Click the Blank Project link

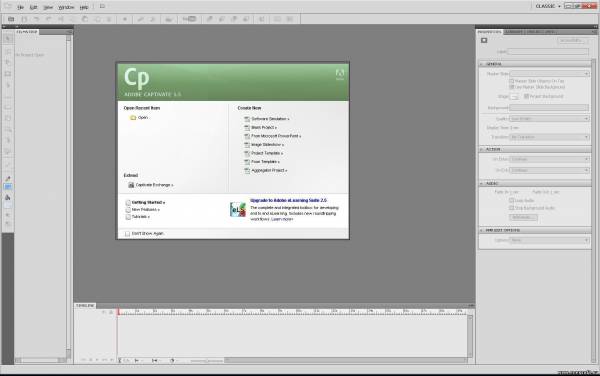click(264, 128)
